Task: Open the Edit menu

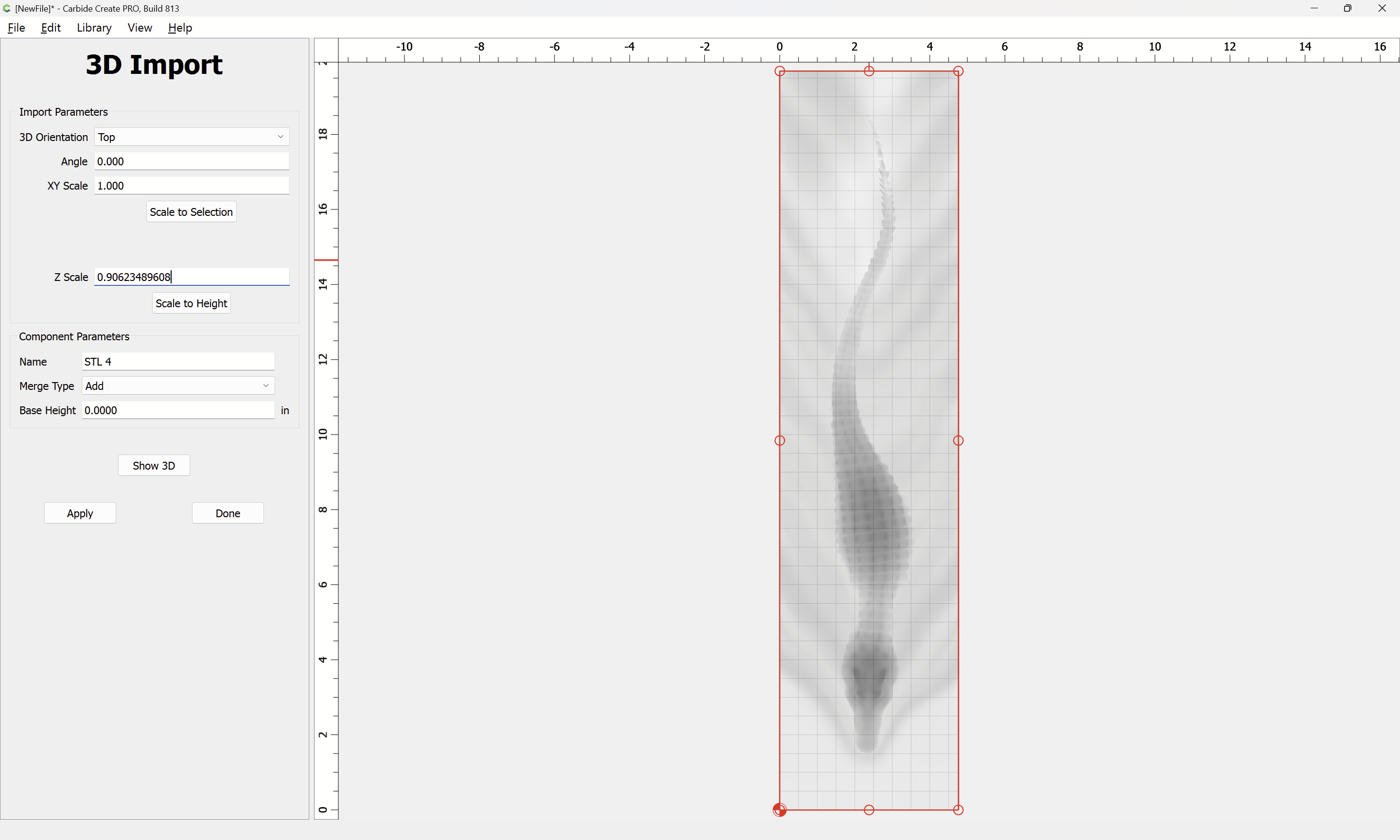Action: pos(51,28)
